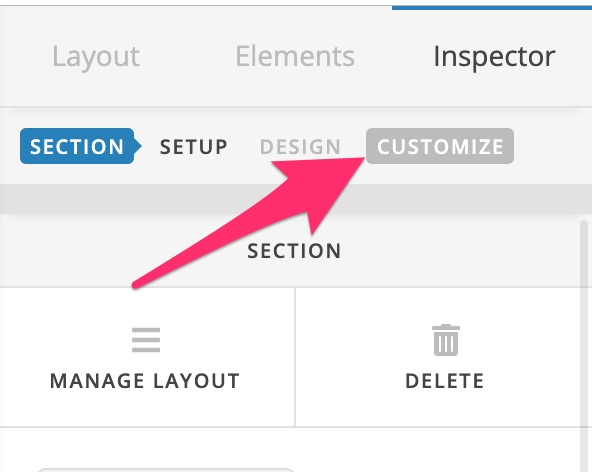The image size is (592, 472).
Task: Click the blue active indicator above Inspector
Action: [x=492, y=8]
